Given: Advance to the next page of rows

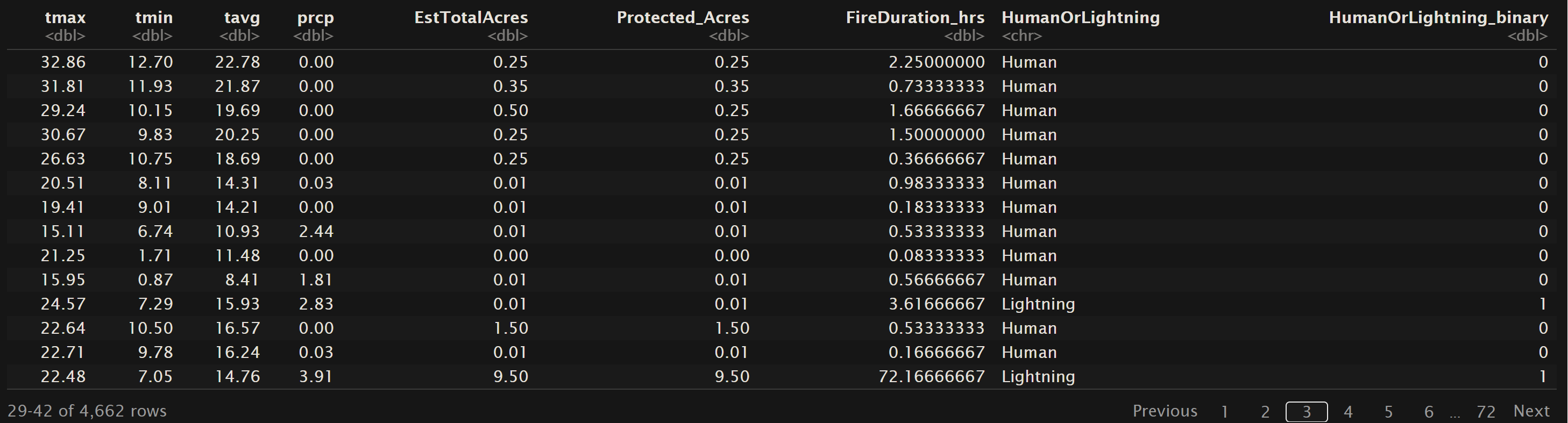Looking at the screenshot, I should 1531,411.
